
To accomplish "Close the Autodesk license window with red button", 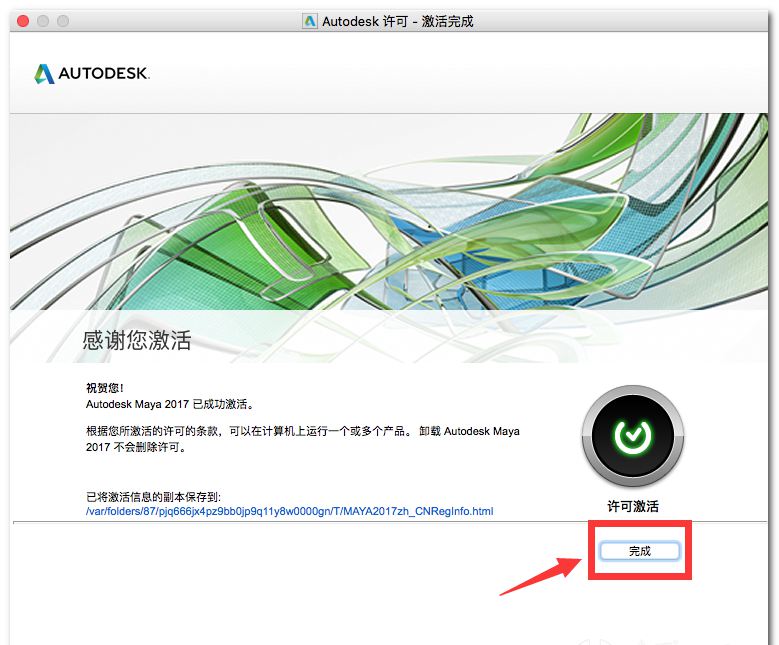I will [x=23, y=21].
